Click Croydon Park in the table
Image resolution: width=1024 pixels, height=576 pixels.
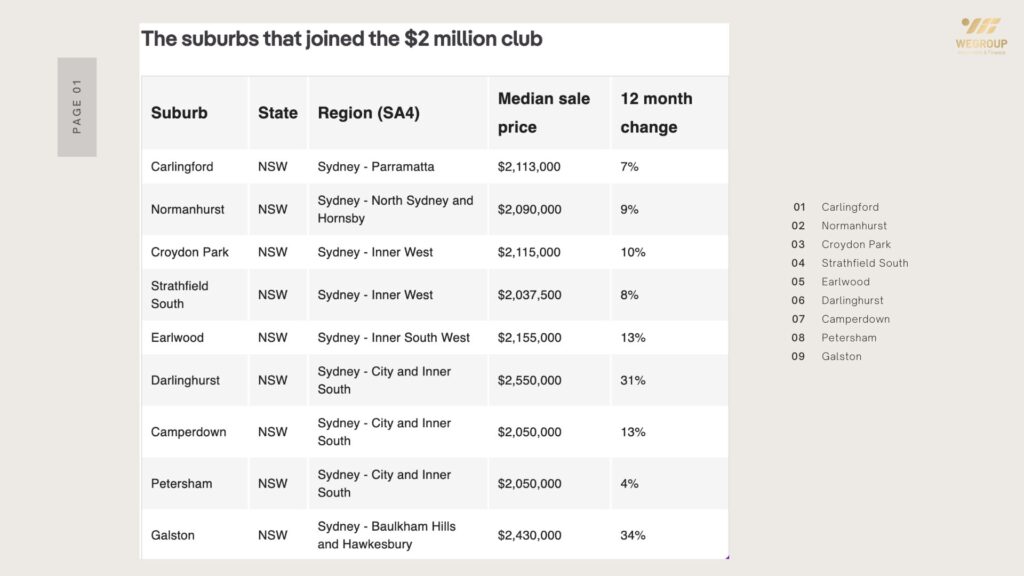pyautogui.click(x=190, y=253)
